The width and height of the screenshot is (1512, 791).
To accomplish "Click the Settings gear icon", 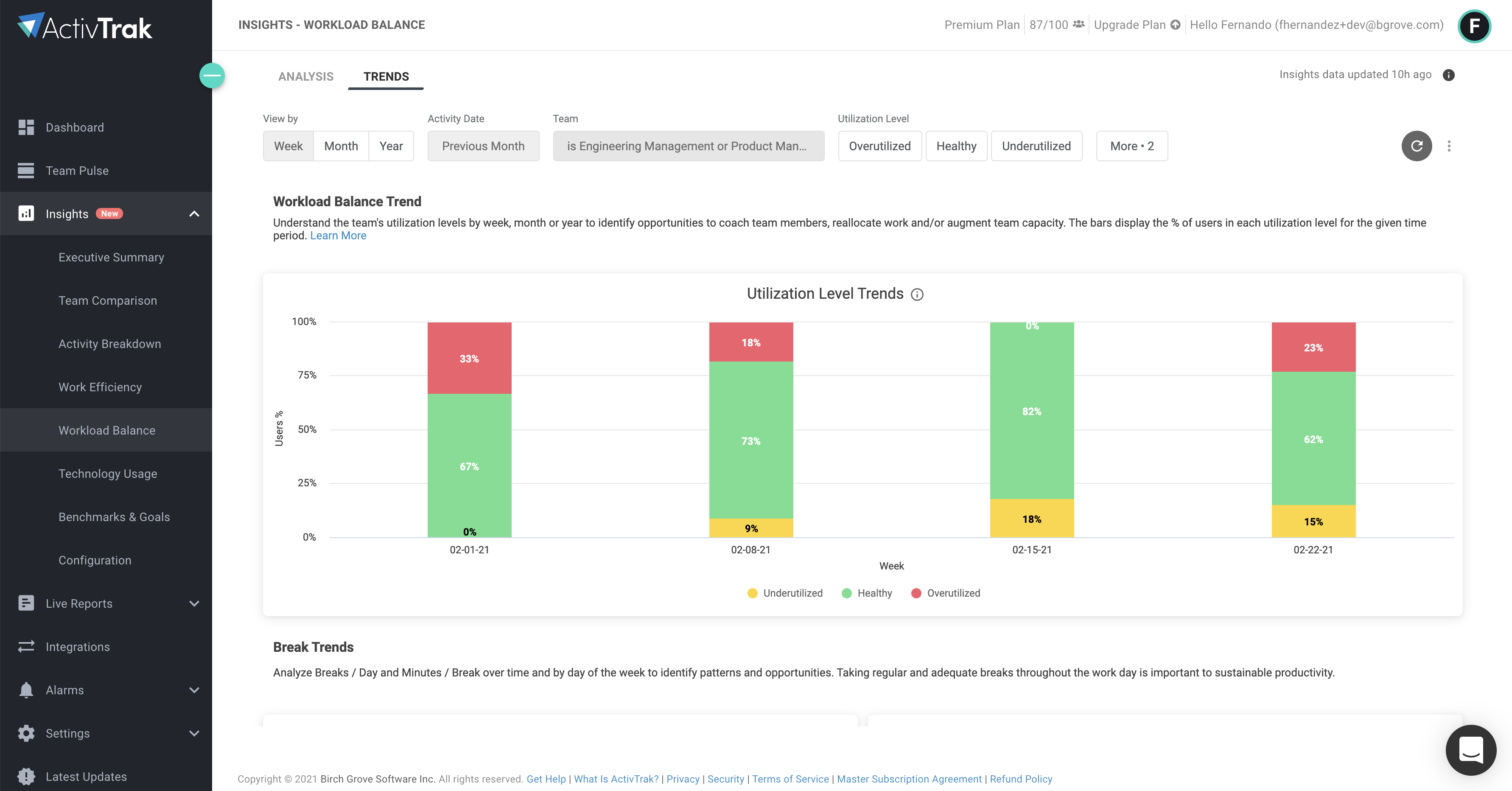I will [26, 733].
